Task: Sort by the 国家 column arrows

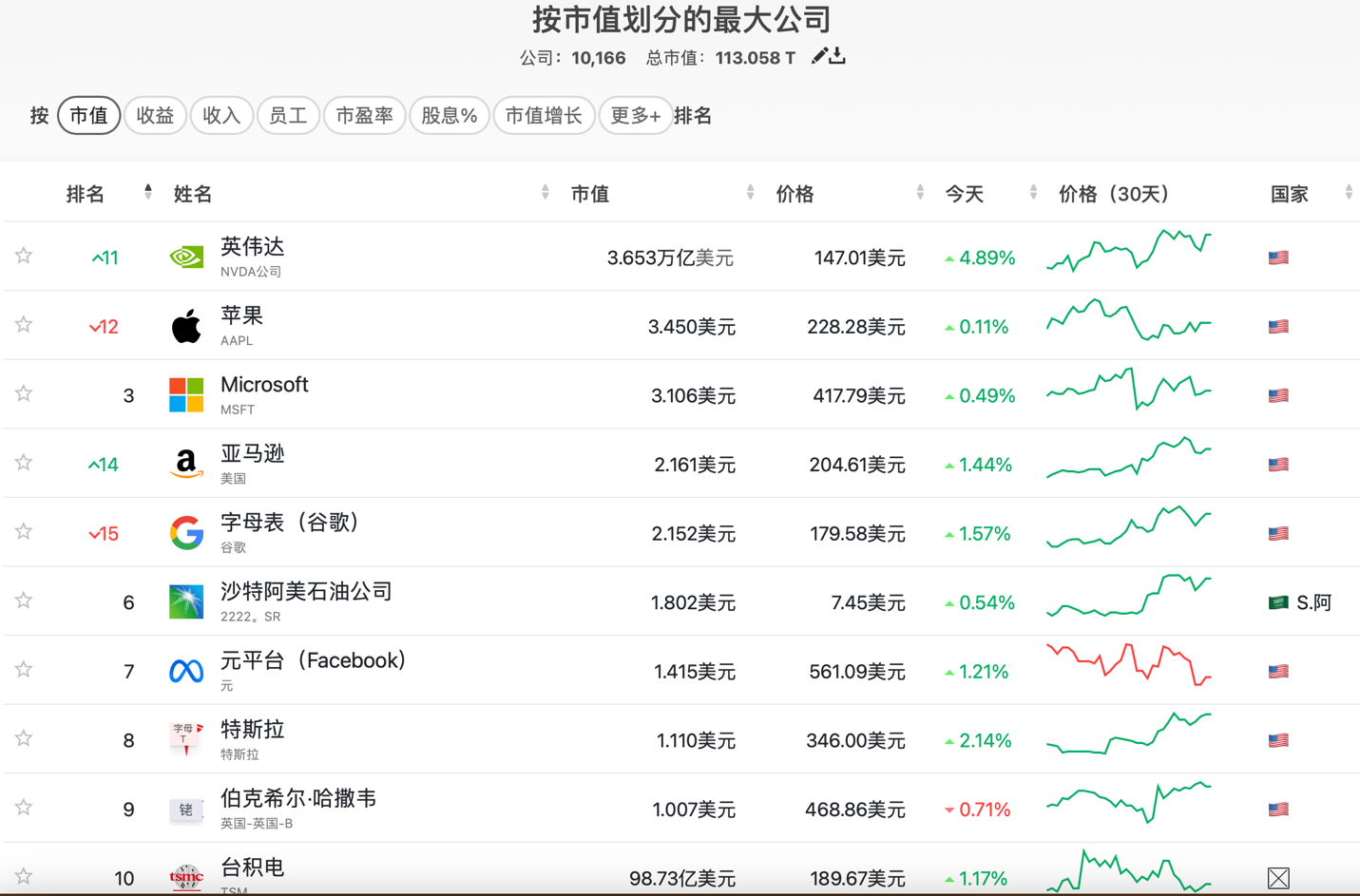Action: pos(1349,192)
